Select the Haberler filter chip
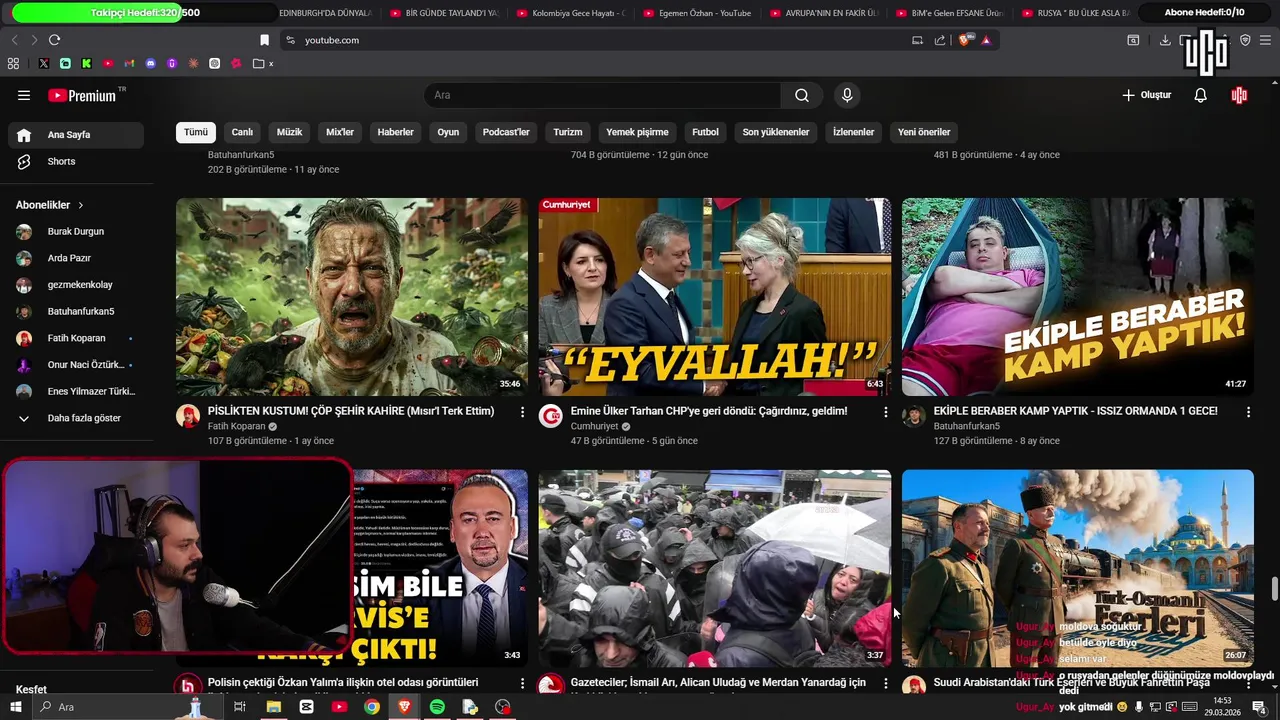The width and height of the screenshot is (1280, 720). [x=395, y=132]
